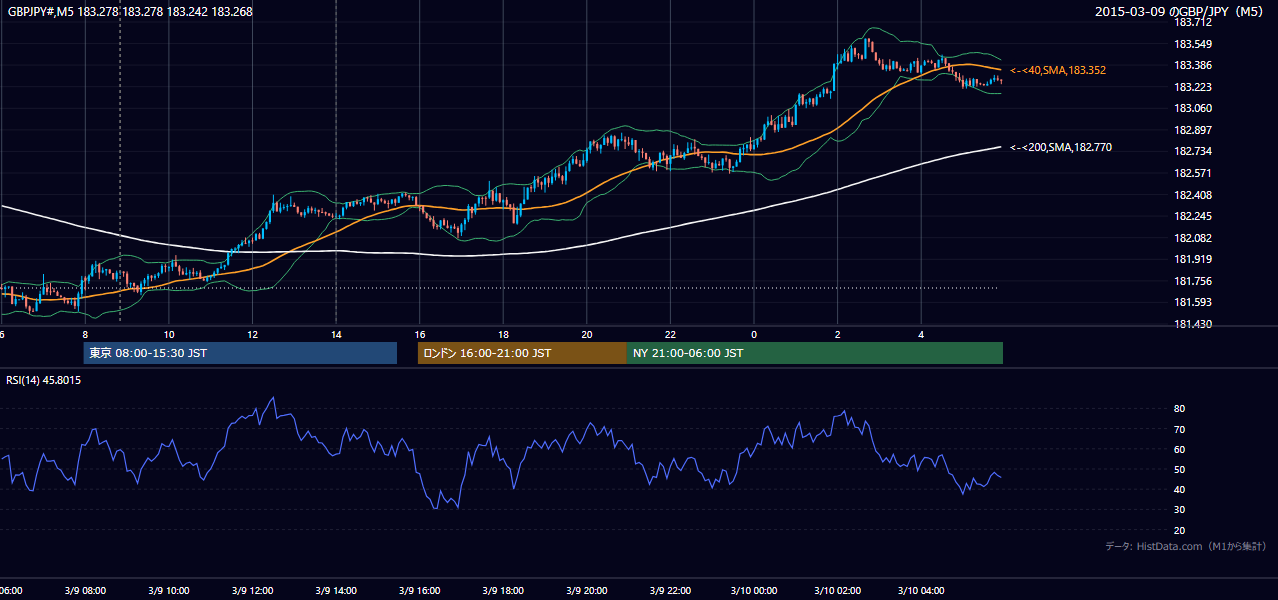This screenshot has height=600, width=1278.
Task: Click the price axis value 181.919
Action: coord(1192,259)
